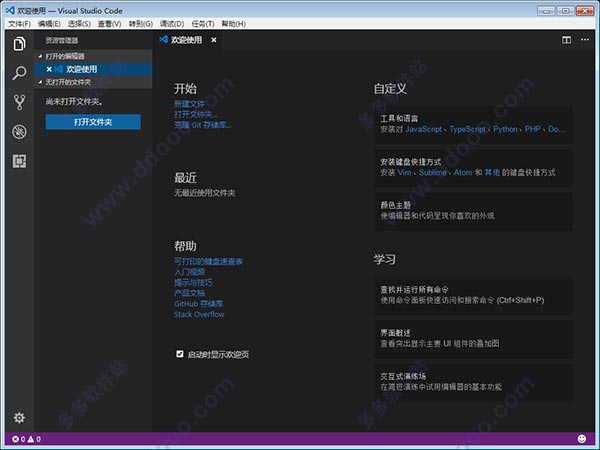Click the 无最近使用文件夹 text
The image size is (600, 450).
[205, 193]
